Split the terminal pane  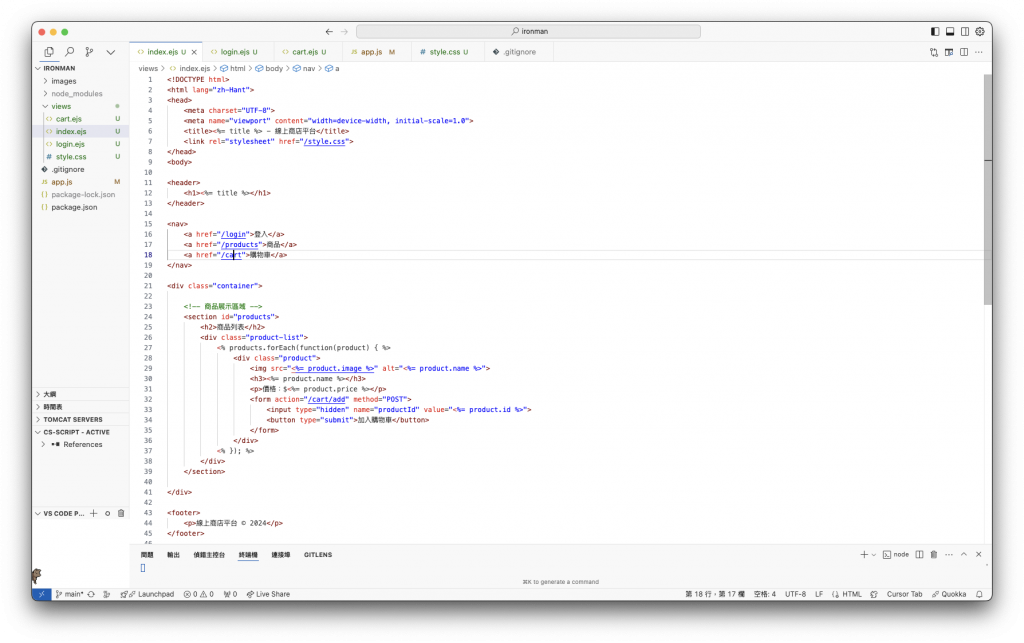point(919,555)
